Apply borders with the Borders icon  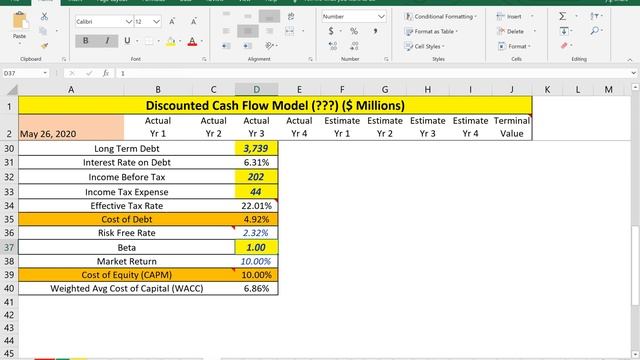149,41
